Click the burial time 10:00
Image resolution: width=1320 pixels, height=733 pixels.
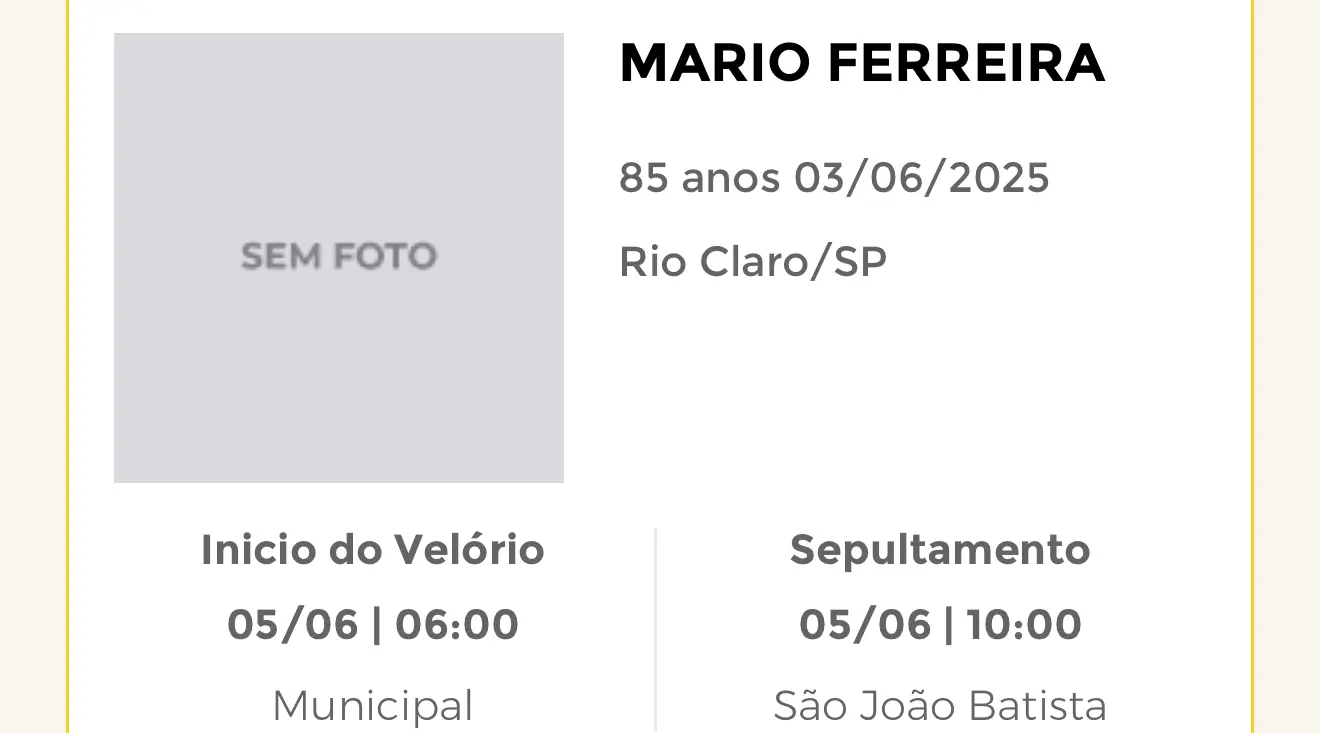(1024, 625)
